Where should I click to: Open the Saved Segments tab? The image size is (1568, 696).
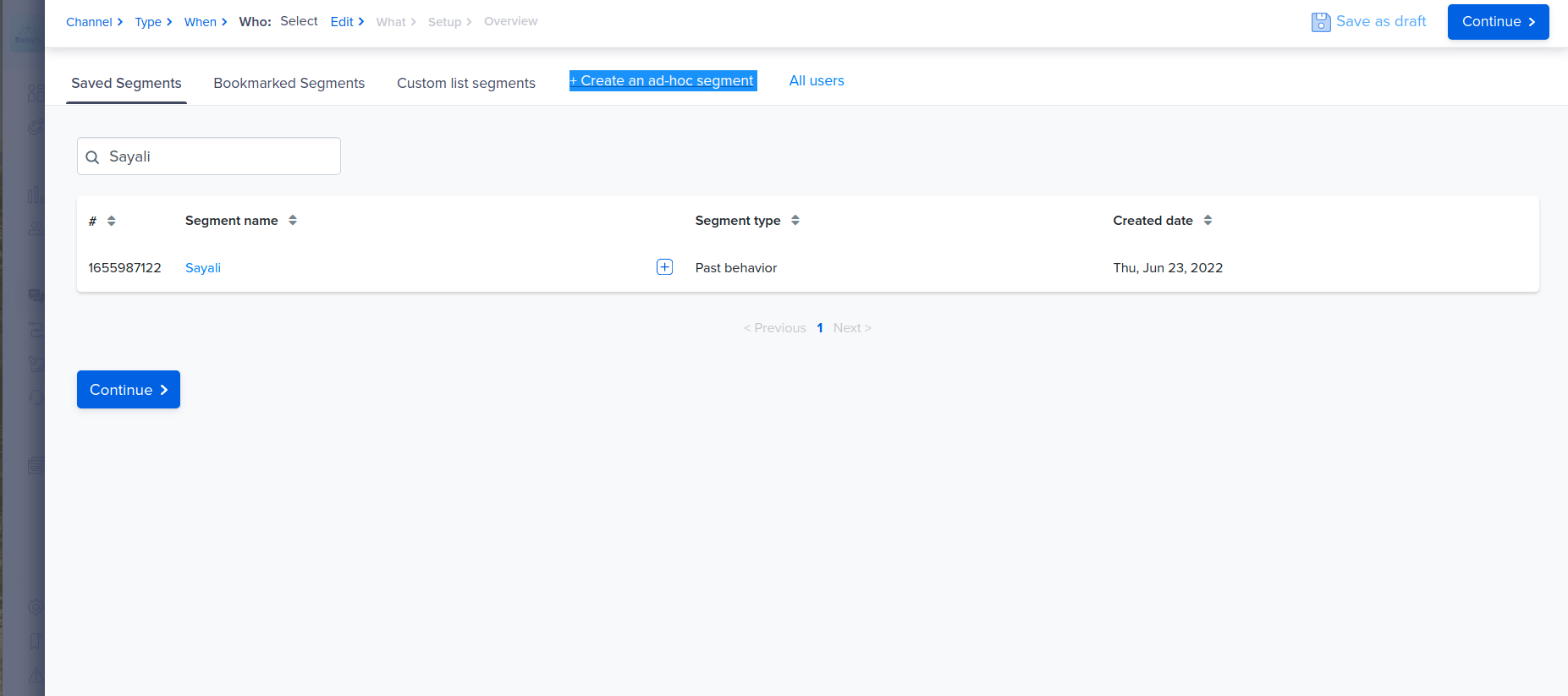126,83
